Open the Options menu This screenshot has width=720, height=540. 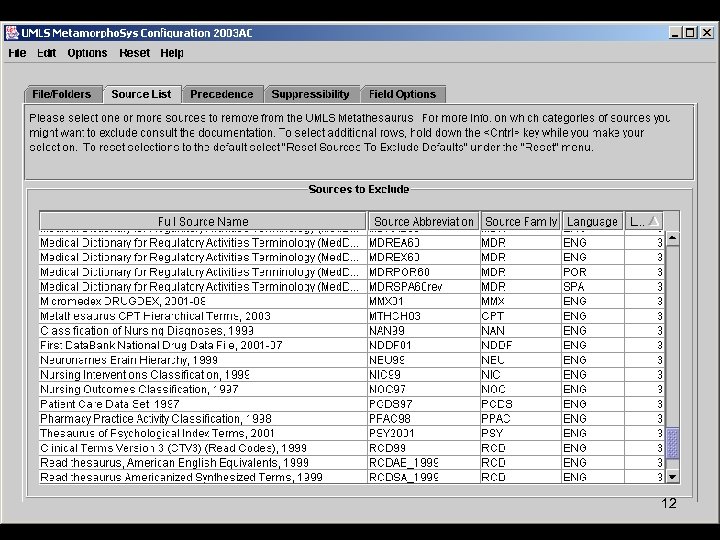click(x=87, y=53)
